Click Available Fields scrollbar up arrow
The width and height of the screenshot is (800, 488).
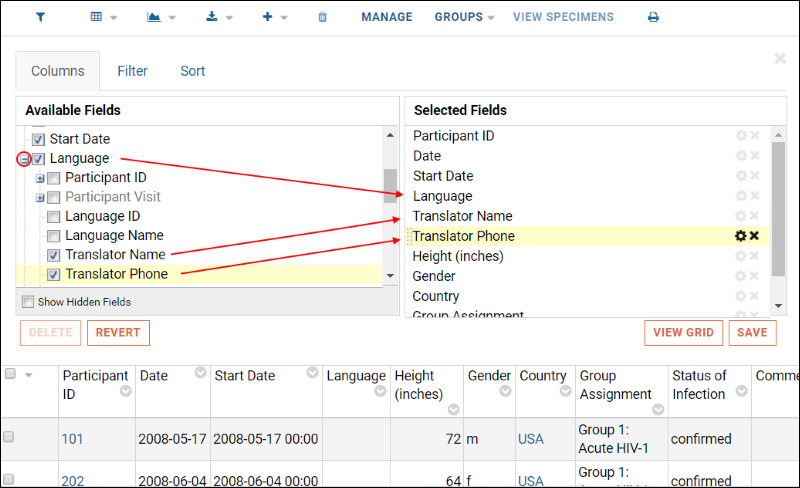390,135
